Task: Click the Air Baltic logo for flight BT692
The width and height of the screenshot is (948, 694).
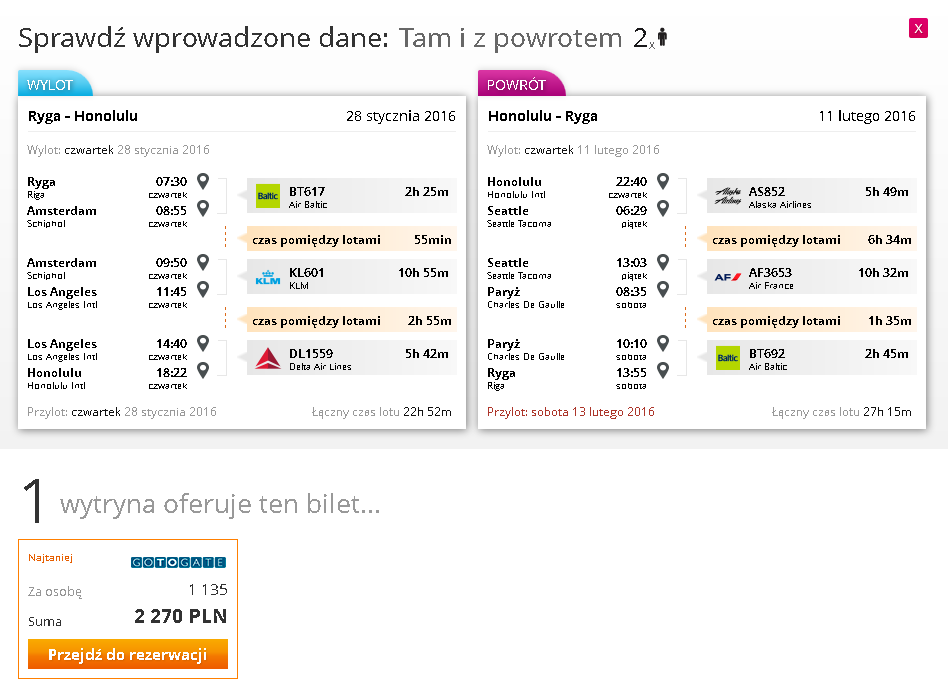Action: pos(728,358)
